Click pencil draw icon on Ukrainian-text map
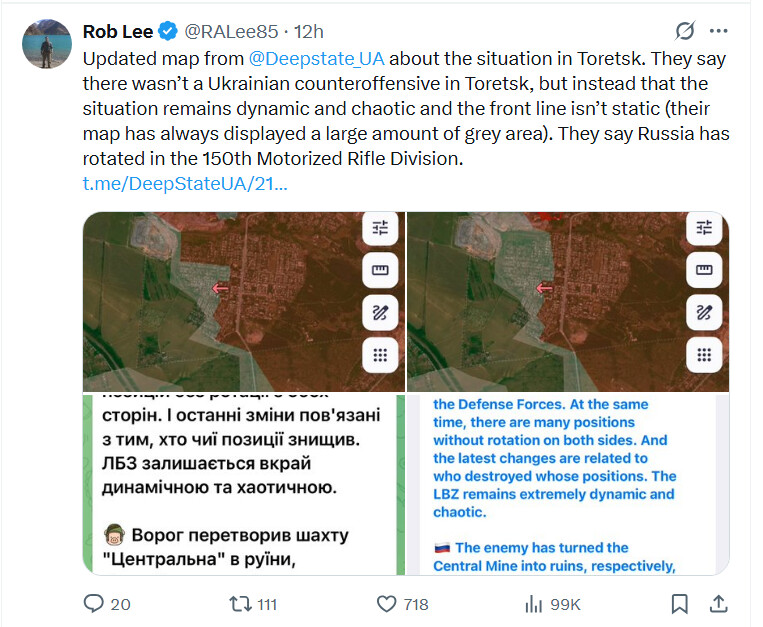The width and height of the screenshot is (763, 627). pos(379,312)
